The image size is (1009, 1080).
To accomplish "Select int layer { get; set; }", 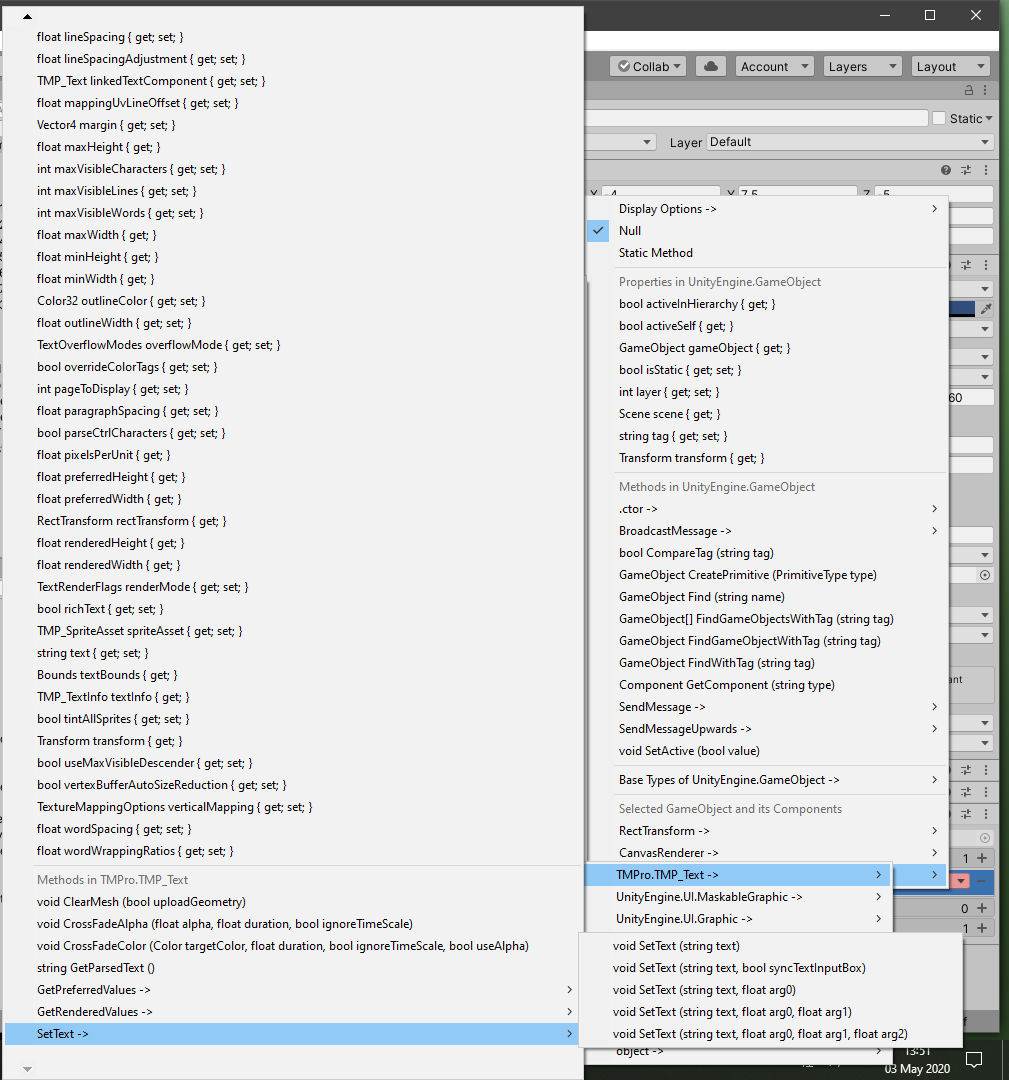I will click(x=767, y=392).
